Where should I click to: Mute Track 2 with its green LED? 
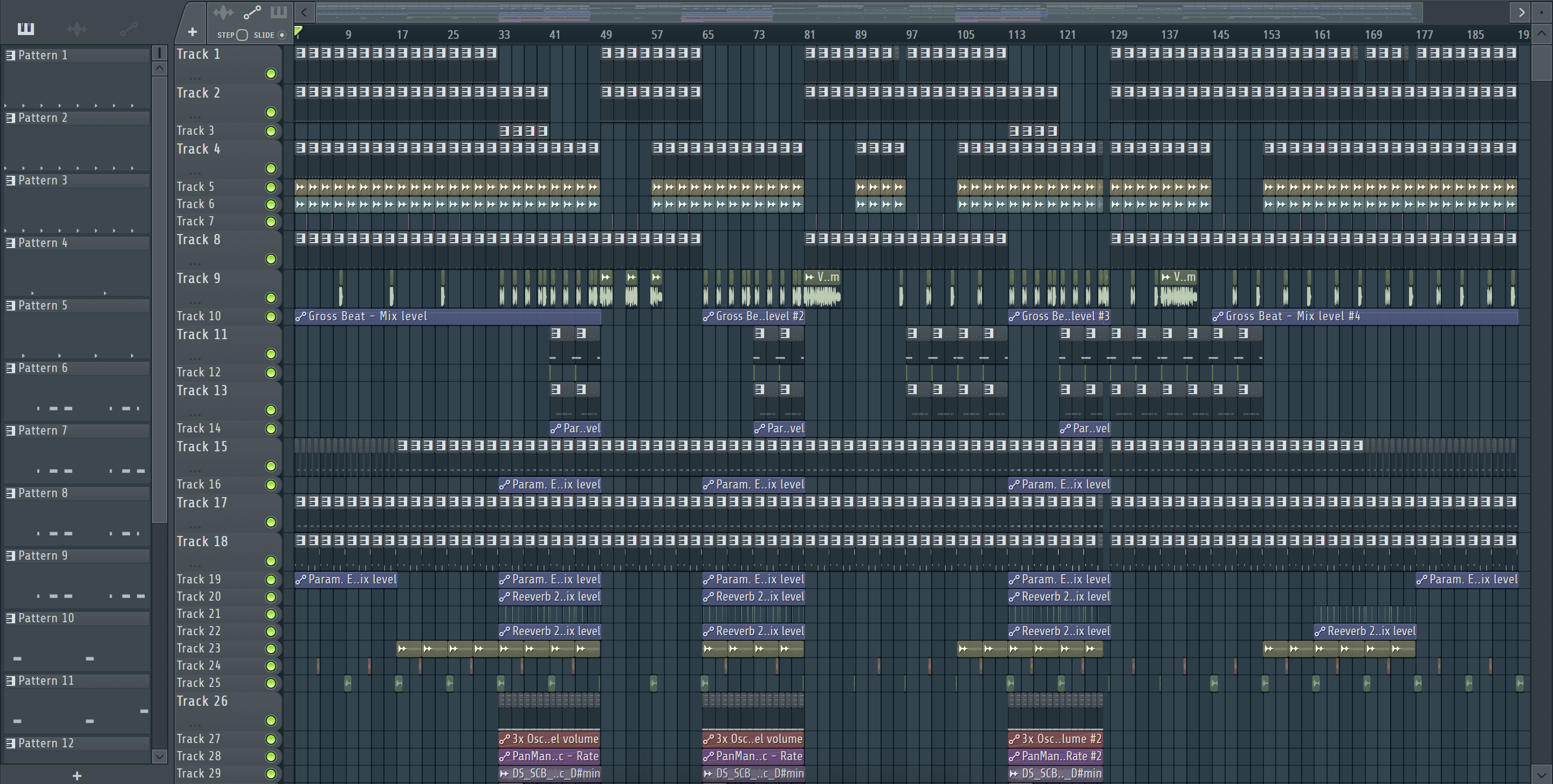point(271,113)
